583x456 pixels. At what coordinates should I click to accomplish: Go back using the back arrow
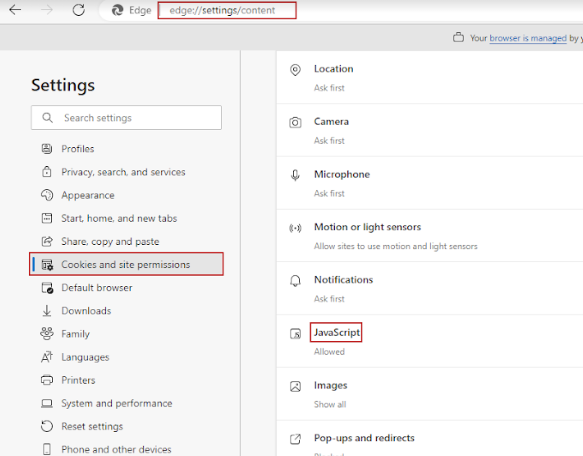[15, 10]
